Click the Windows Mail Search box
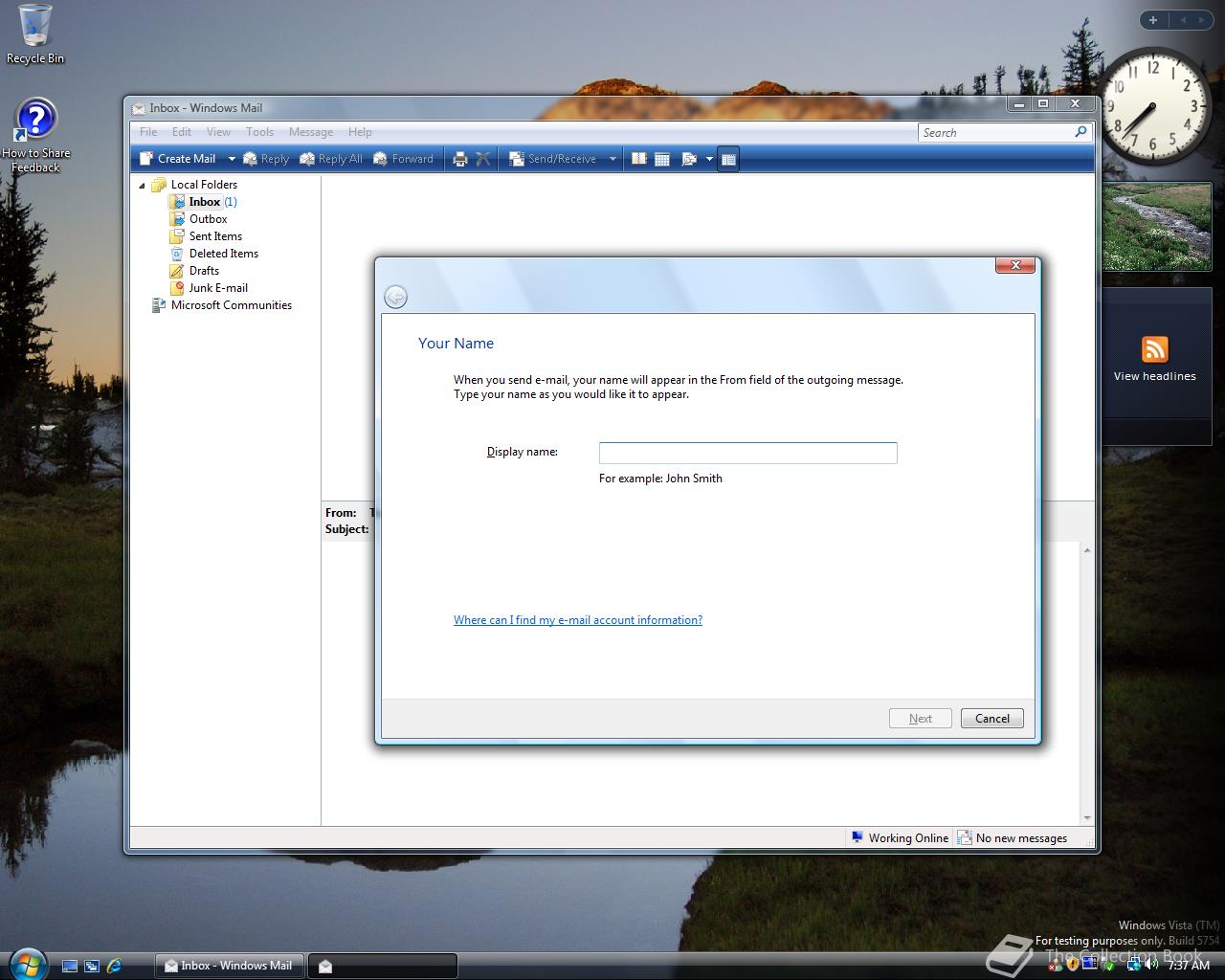This screenshot has width=1225, height=980. (x=995, y=132)
